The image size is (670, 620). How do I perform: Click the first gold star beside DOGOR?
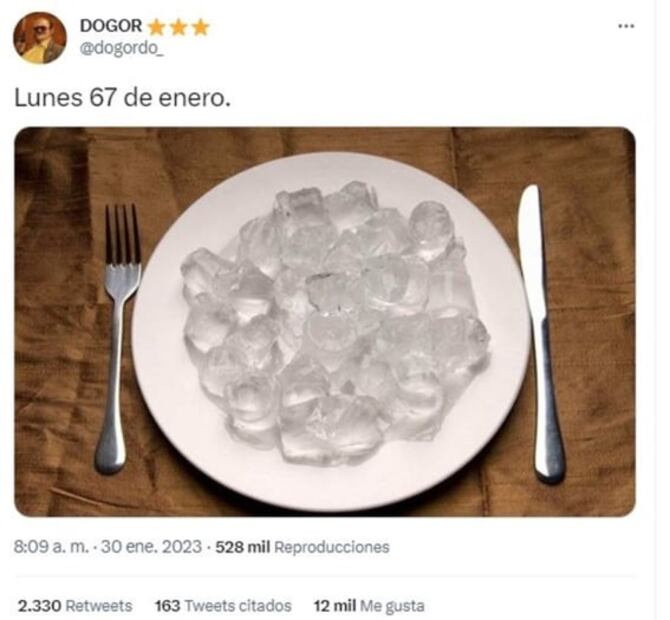[156, 27]
